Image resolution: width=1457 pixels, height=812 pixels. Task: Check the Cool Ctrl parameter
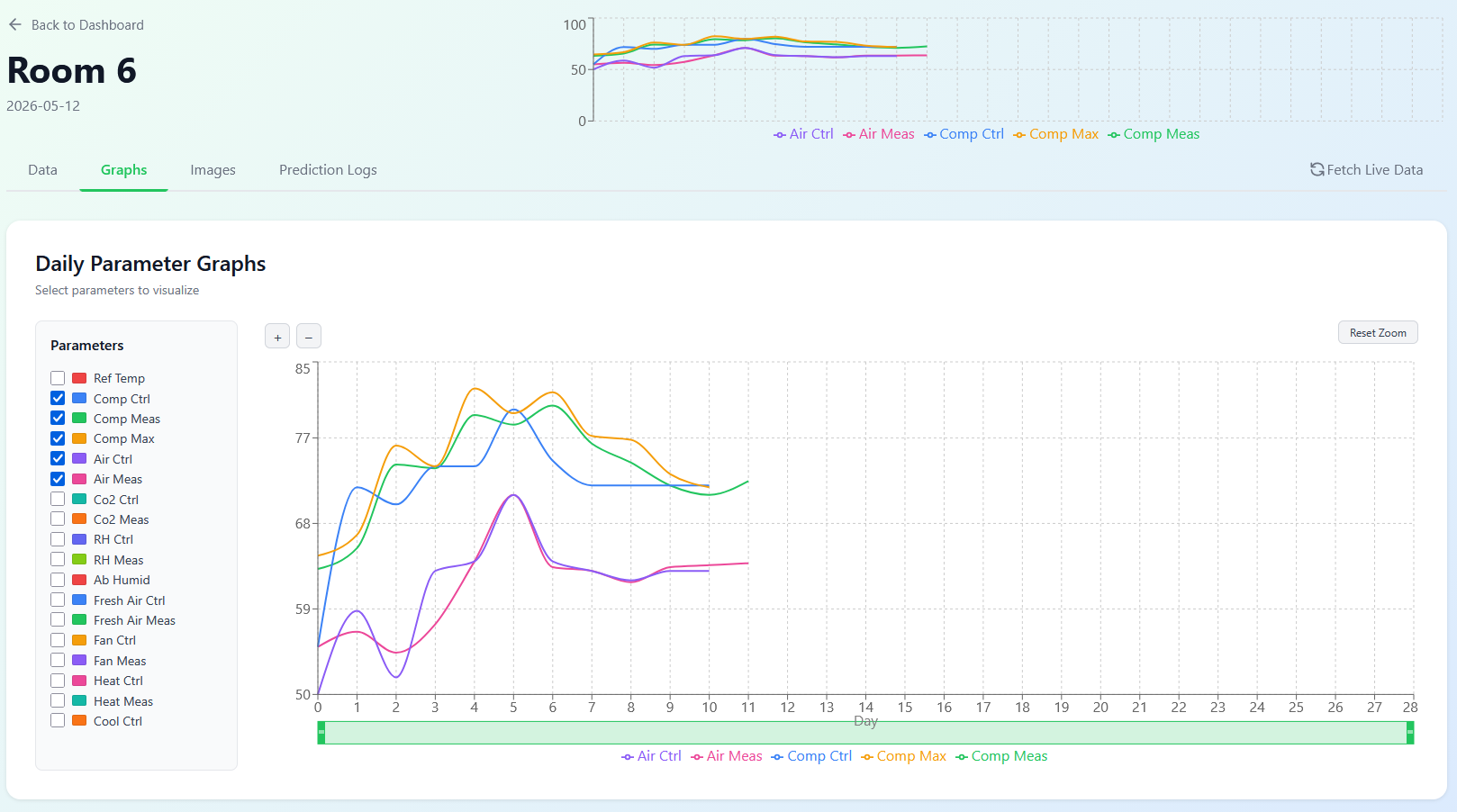[x=58, y=720]
